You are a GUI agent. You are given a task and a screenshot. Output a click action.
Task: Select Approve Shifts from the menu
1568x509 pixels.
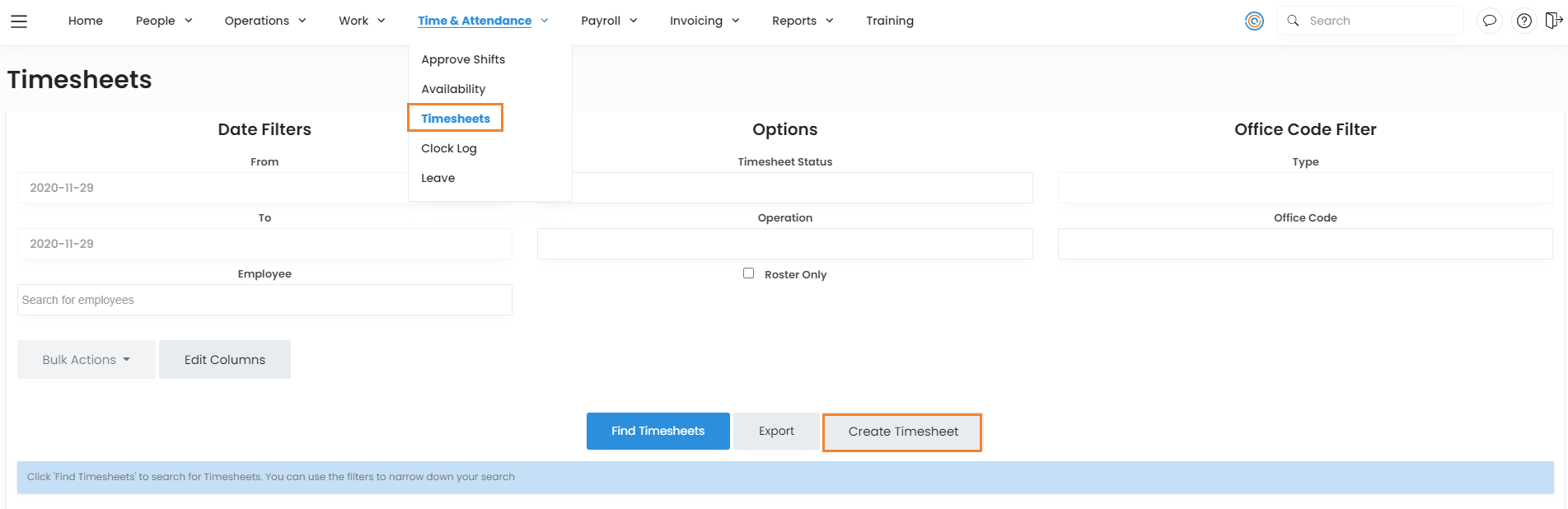click(463, 59)
